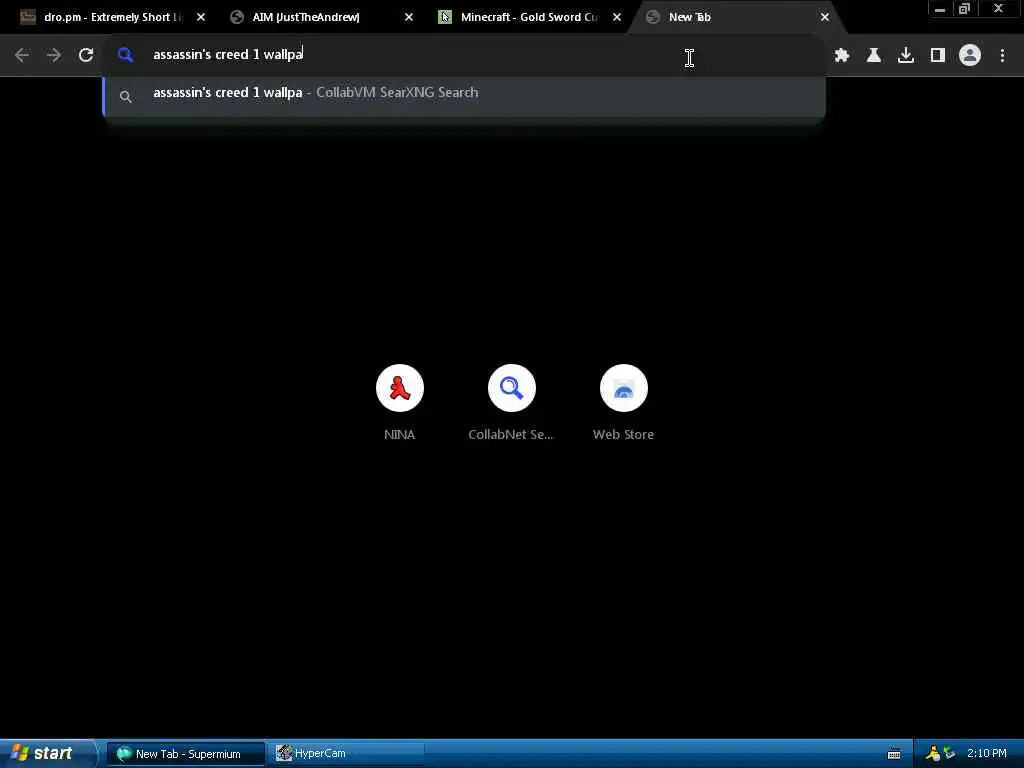This screenshot has height=768, width=1024.
Task: Reload the current page
Action: pyautogui.click(x=86, y=56)
